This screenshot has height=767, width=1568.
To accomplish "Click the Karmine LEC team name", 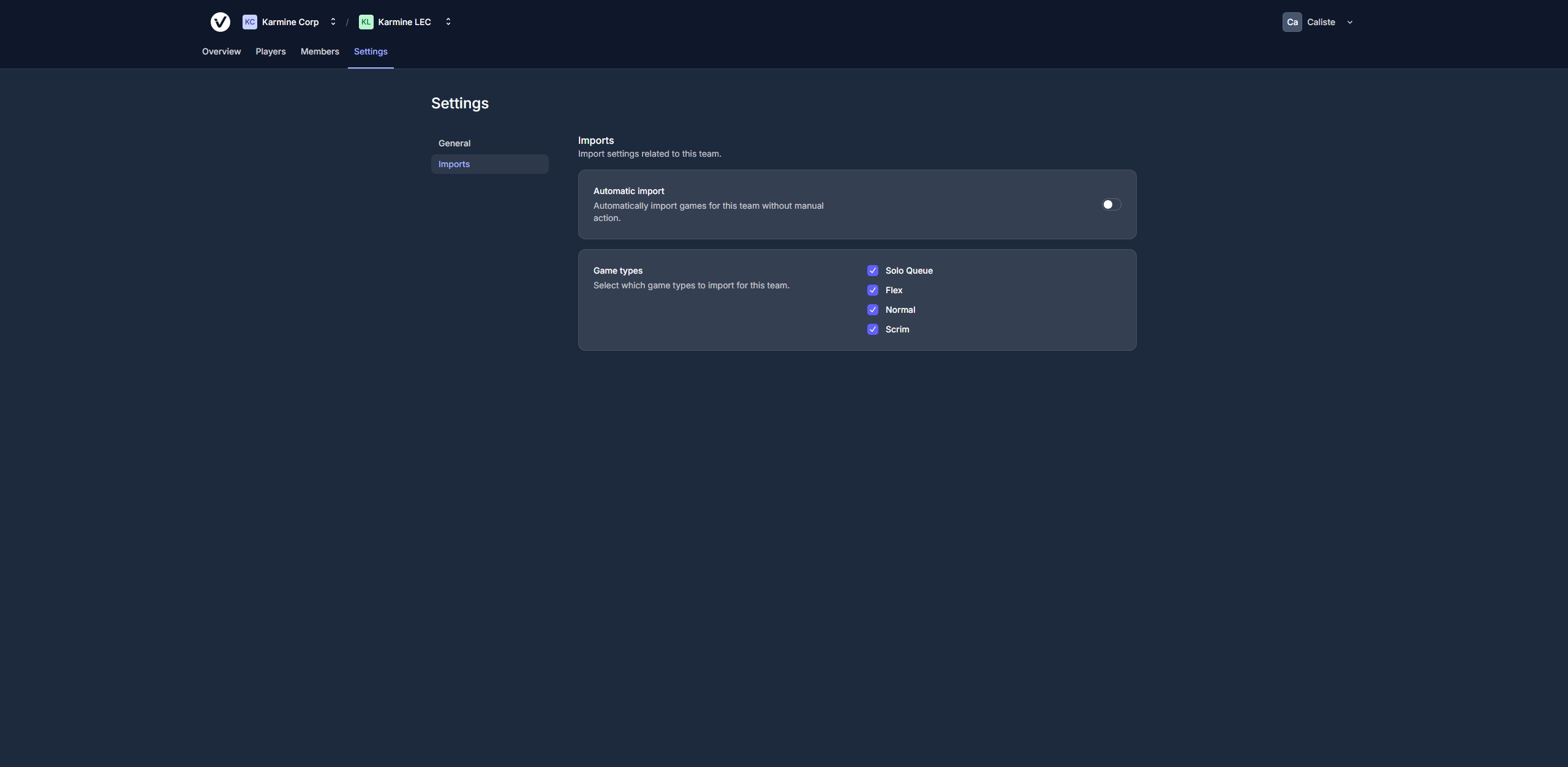I will tap(405, 21).
